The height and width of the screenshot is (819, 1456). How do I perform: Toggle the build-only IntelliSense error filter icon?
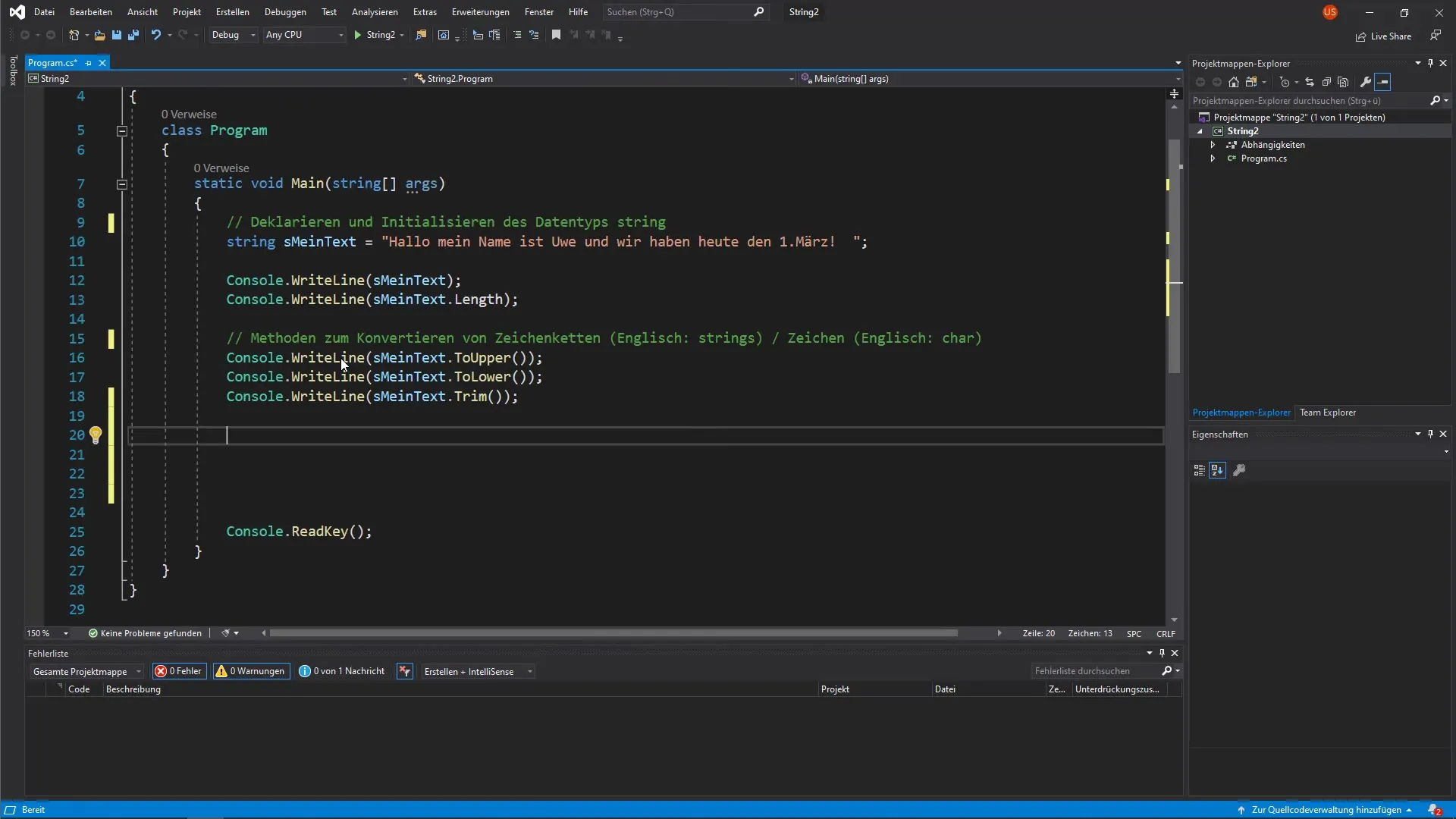tap(405, 671)
